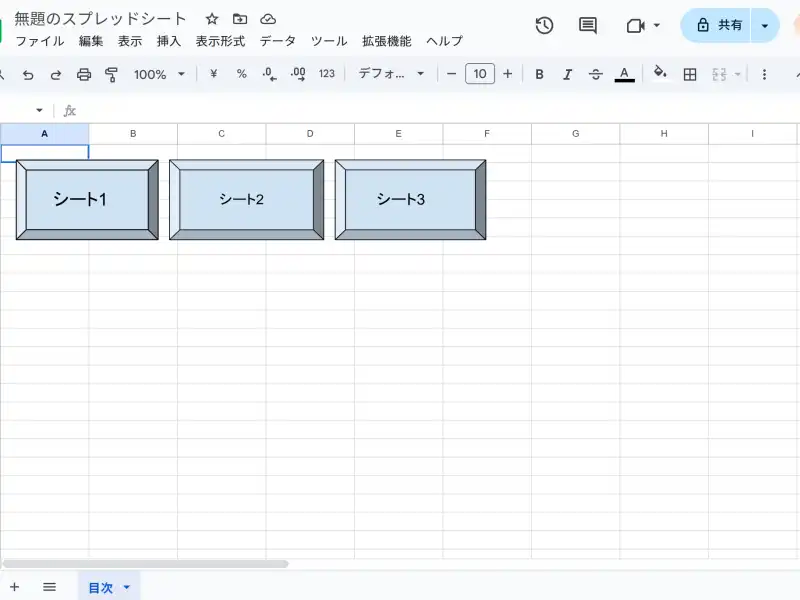Open the 挿入 menu
This screenshot has height=600, width=800.
[x=169, y=41]
